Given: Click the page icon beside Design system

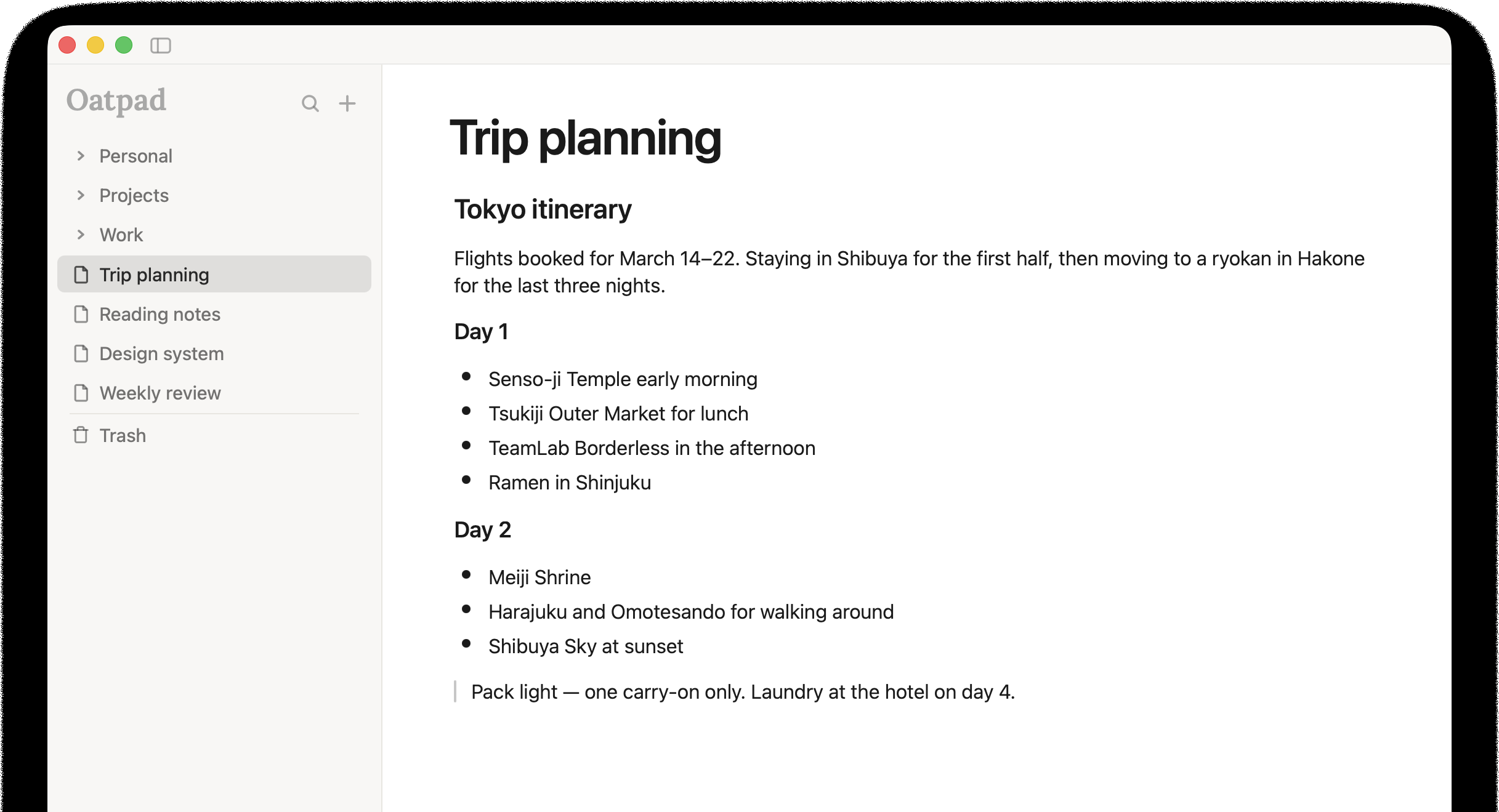Looking at the screenshot, I should tap(82, 353).
